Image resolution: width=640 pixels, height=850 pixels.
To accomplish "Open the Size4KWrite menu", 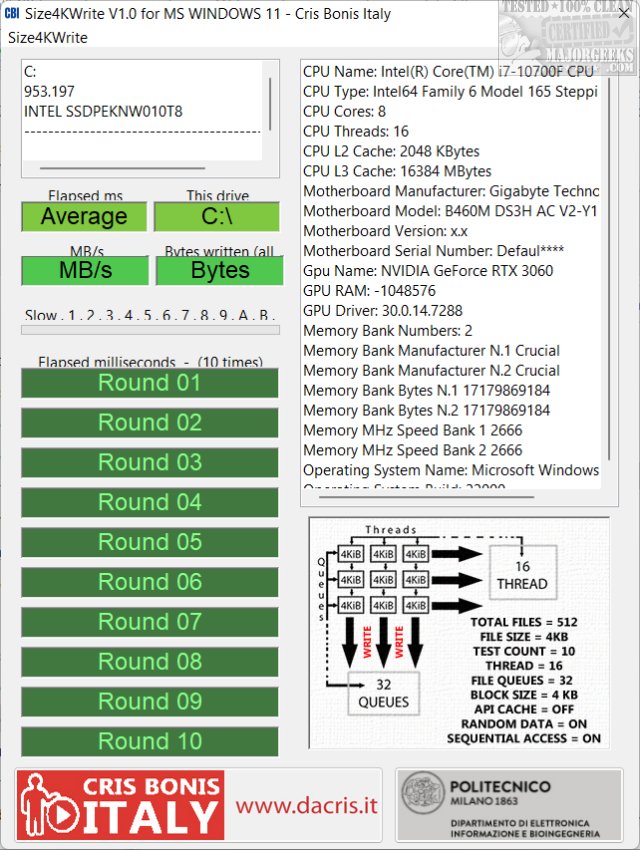I will pos(48,38).
